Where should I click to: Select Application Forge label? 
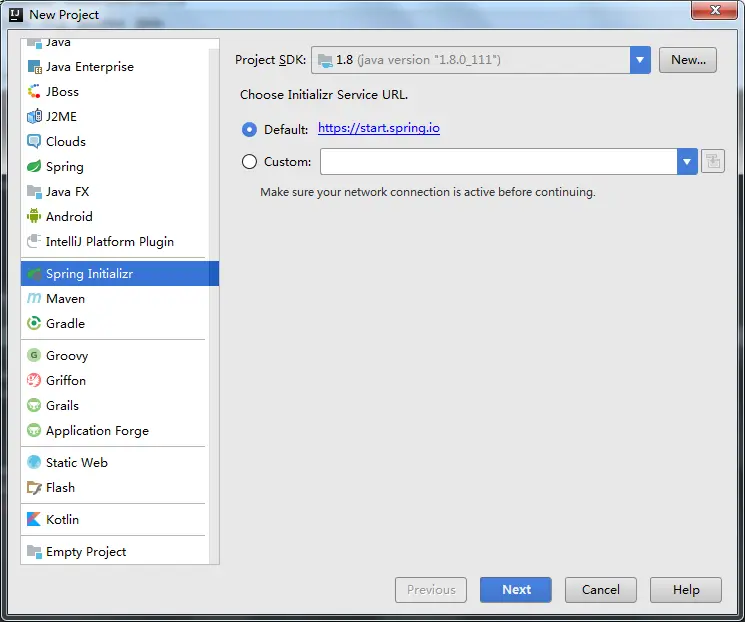click(97, 431)
